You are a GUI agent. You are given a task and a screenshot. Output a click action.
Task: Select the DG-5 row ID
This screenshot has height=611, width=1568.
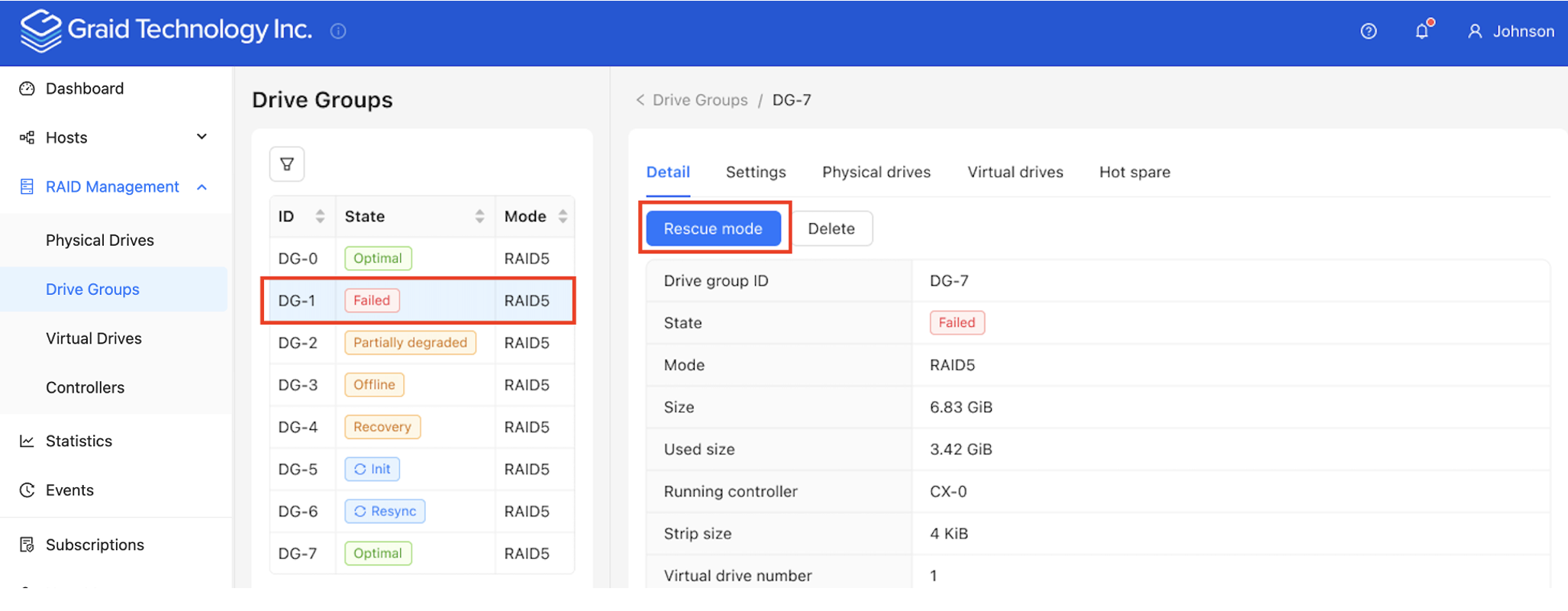(x=298, y=469)
